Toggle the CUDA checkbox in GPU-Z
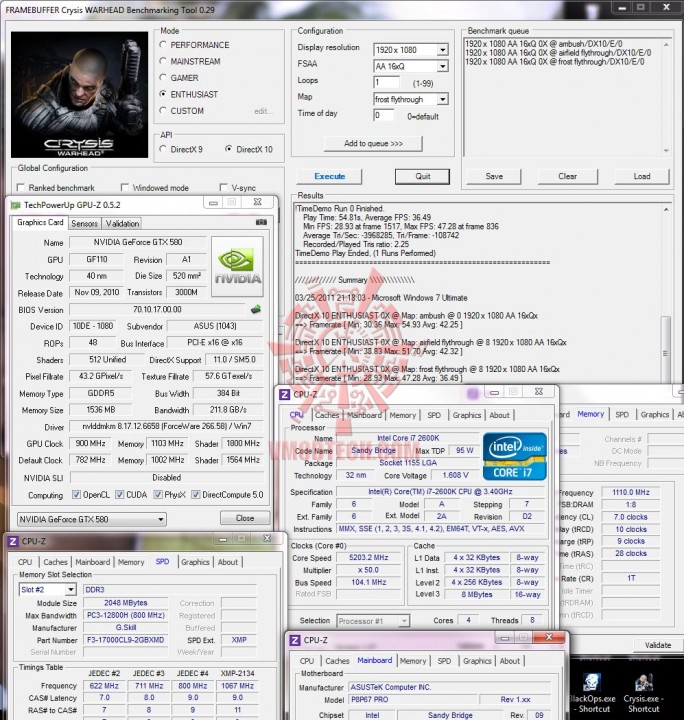684x720 pixels. pyautogui.click(x=119, y=495)
